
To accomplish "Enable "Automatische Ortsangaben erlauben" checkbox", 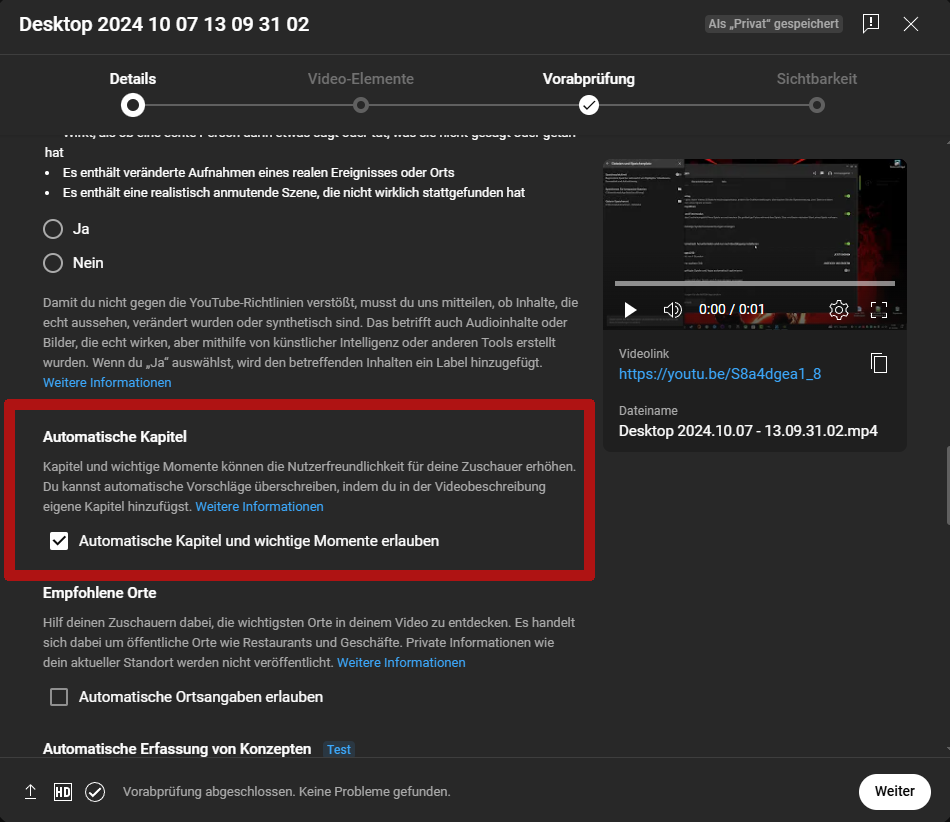I will [59, 697].
